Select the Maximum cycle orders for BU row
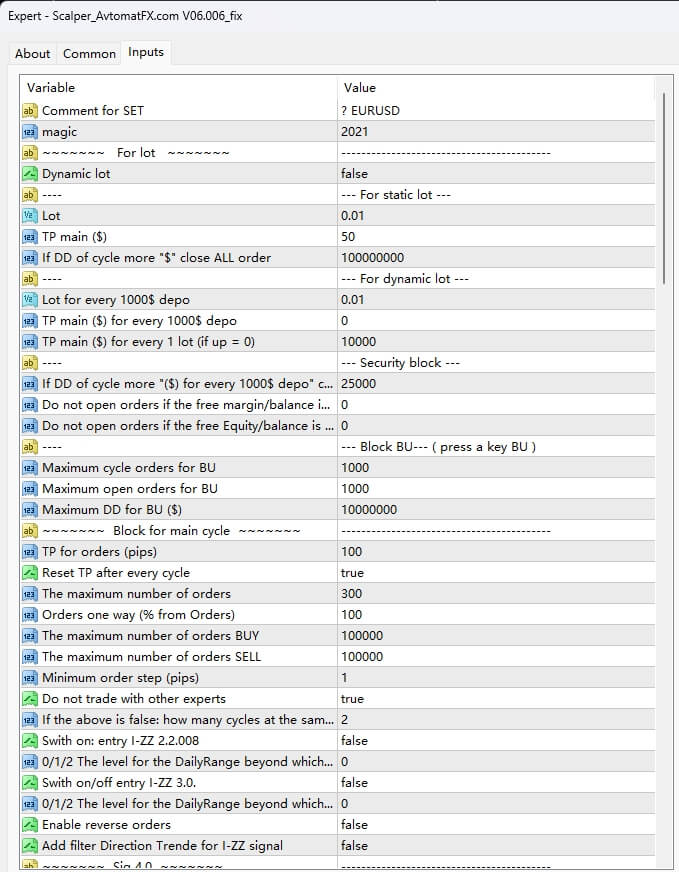Image resolution: width=679 pixels, height=872 pixels. click(x=338, y=468)
